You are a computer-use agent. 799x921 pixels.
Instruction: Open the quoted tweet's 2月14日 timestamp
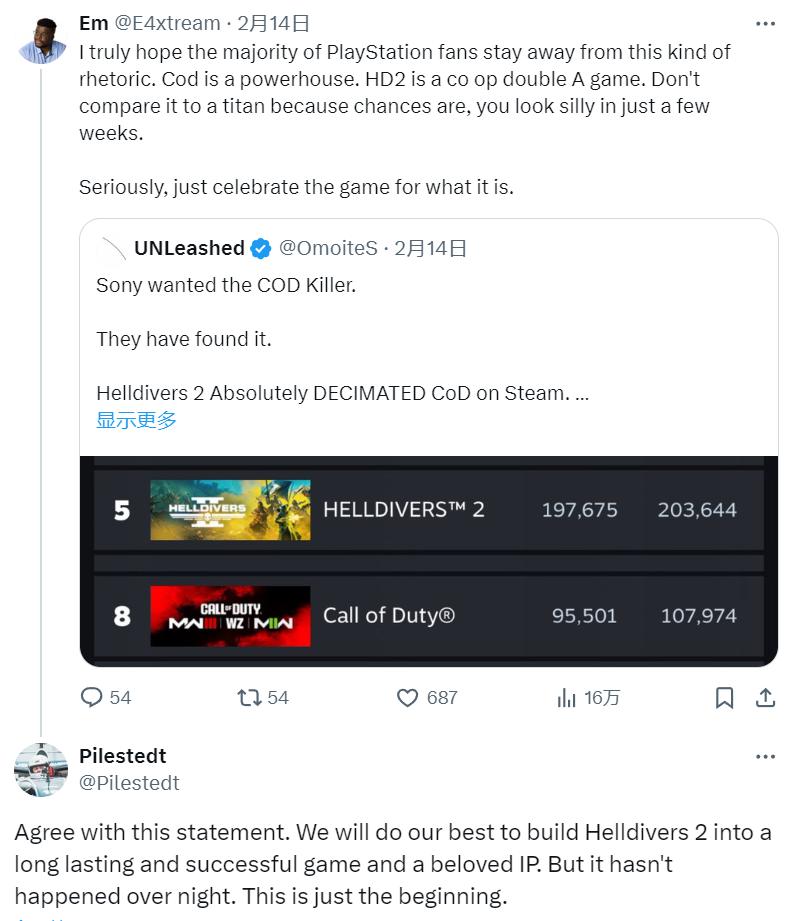tap(431, 248)
